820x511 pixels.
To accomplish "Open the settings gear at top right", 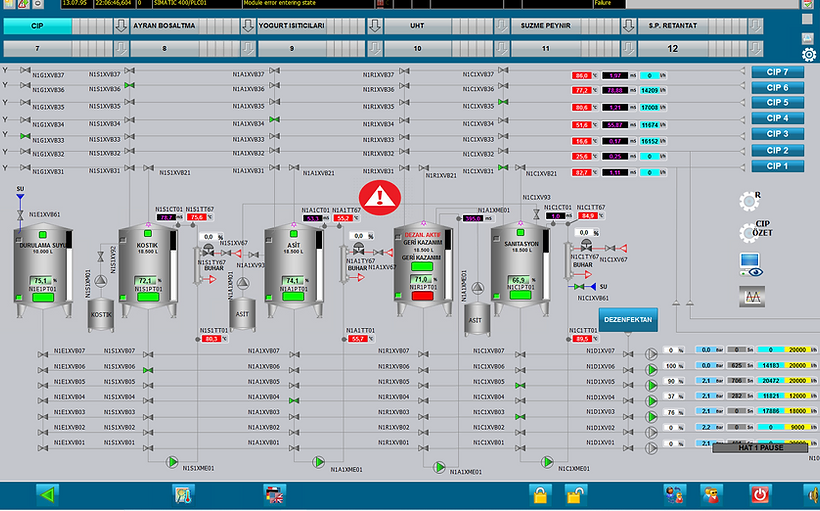I will pyautogui.click(x=808, y=54).
